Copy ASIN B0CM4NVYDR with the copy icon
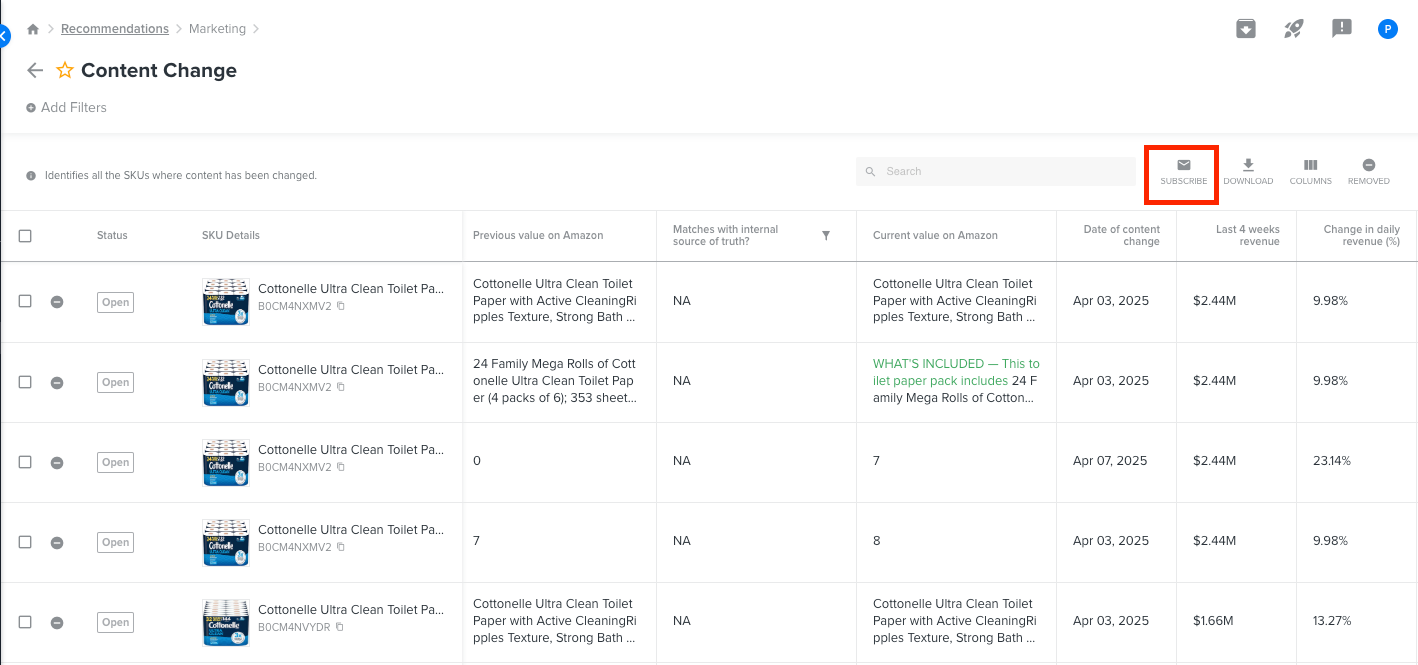 coord(341,627)
